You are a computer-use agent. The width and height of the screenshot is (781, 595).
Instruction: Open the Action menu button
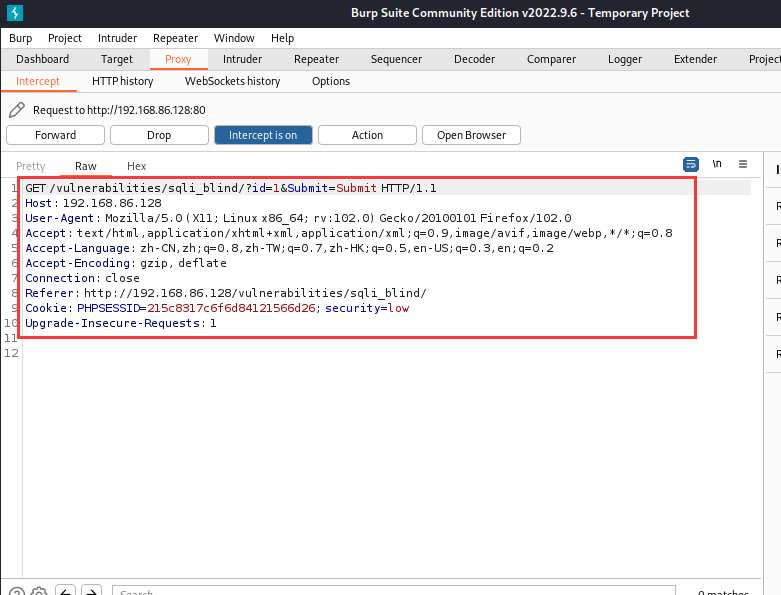pyautogui.click(x=367, y=135)
